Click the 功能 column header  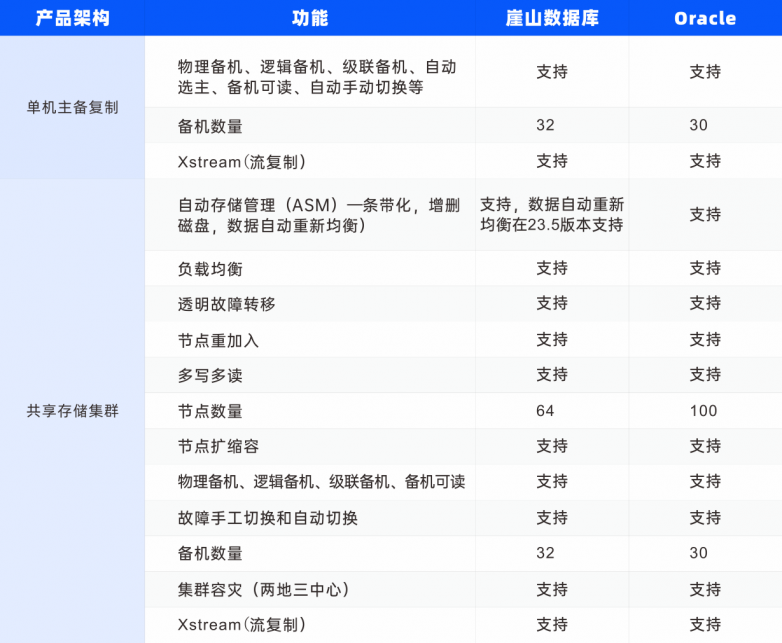(x=310, y=18)
